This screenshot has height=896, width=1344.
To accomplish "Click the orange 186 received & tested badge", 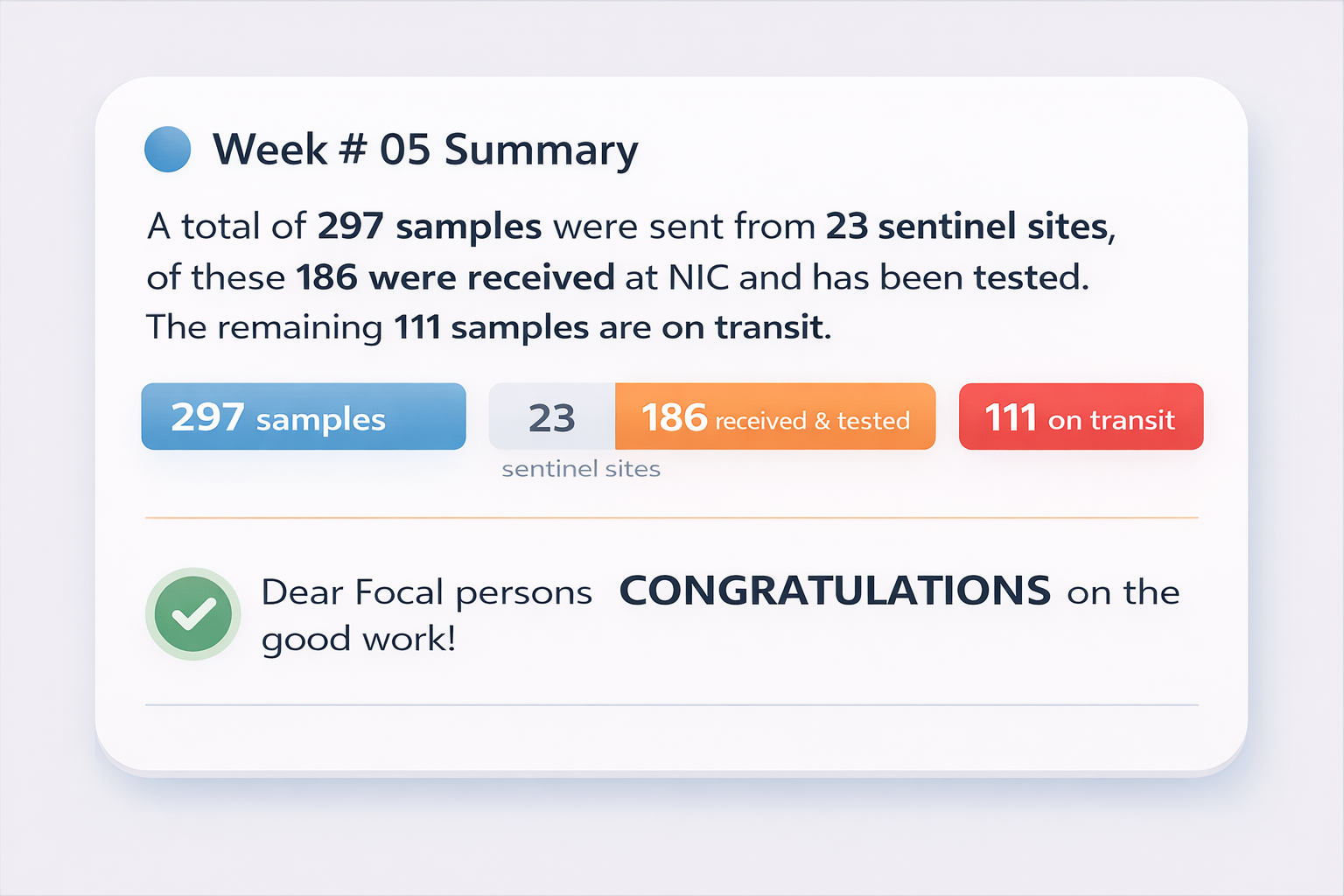I will click(x=774, y=416).
